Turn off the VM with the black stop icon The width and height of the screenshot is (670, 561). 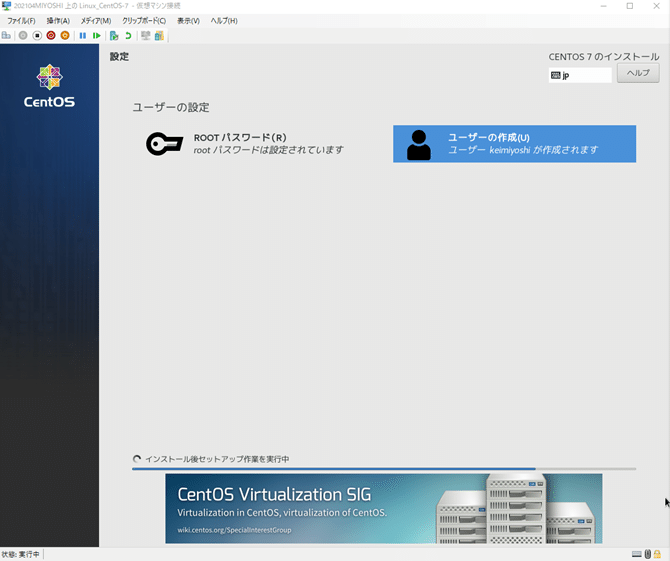(37, 35)
